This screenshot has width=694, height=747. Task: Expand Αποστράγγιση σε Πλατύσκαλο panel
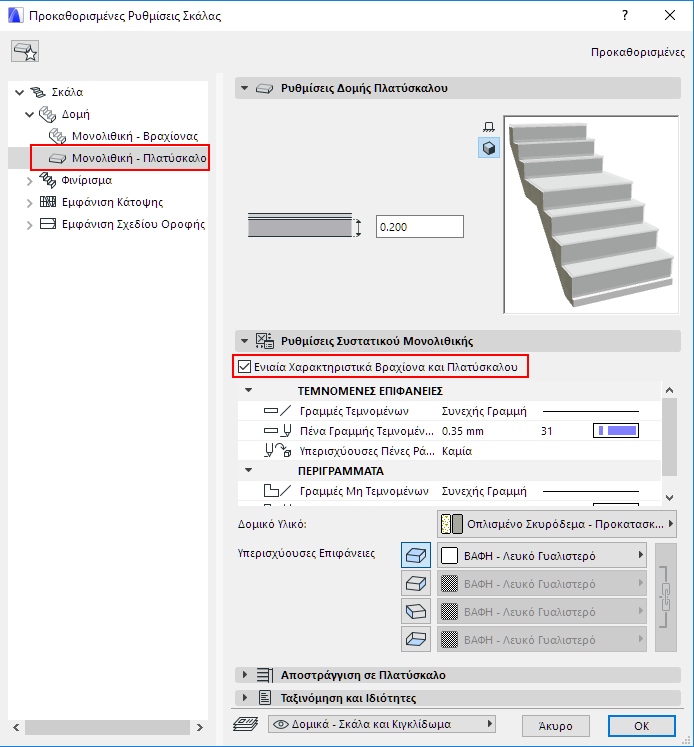[244, 675]
